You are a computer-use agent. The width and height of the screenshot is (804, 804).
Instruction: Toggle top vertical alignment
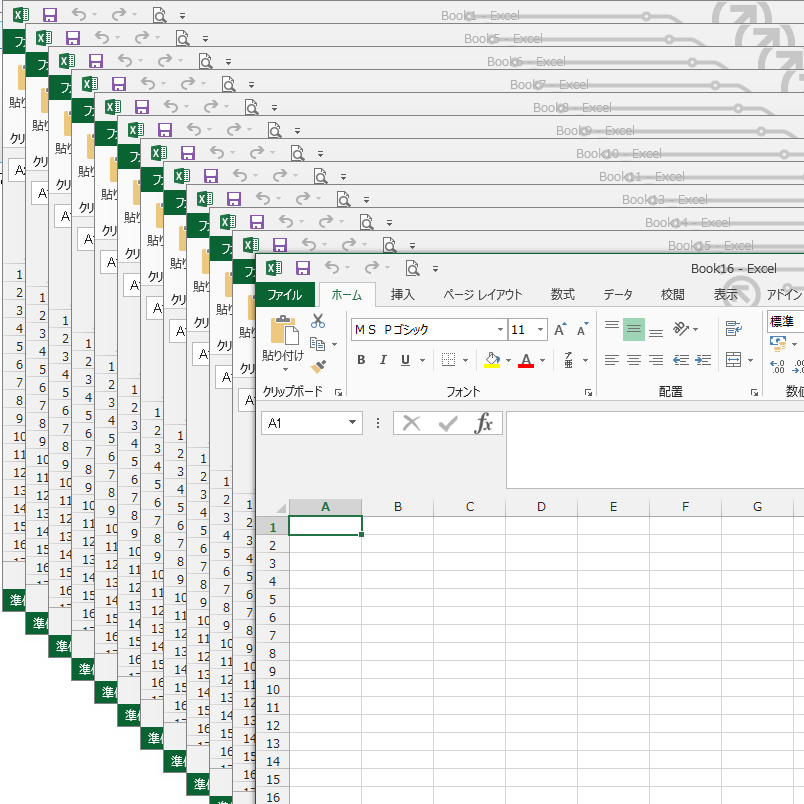click(612, 328)
